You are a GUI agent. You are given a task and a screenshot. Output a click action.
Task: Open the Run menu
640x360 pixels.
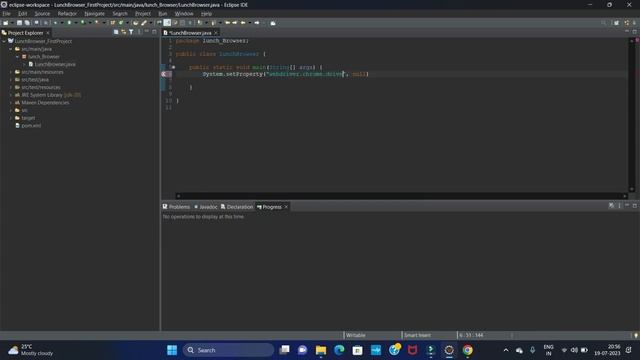pyautogui.click(x=162, y=13)
